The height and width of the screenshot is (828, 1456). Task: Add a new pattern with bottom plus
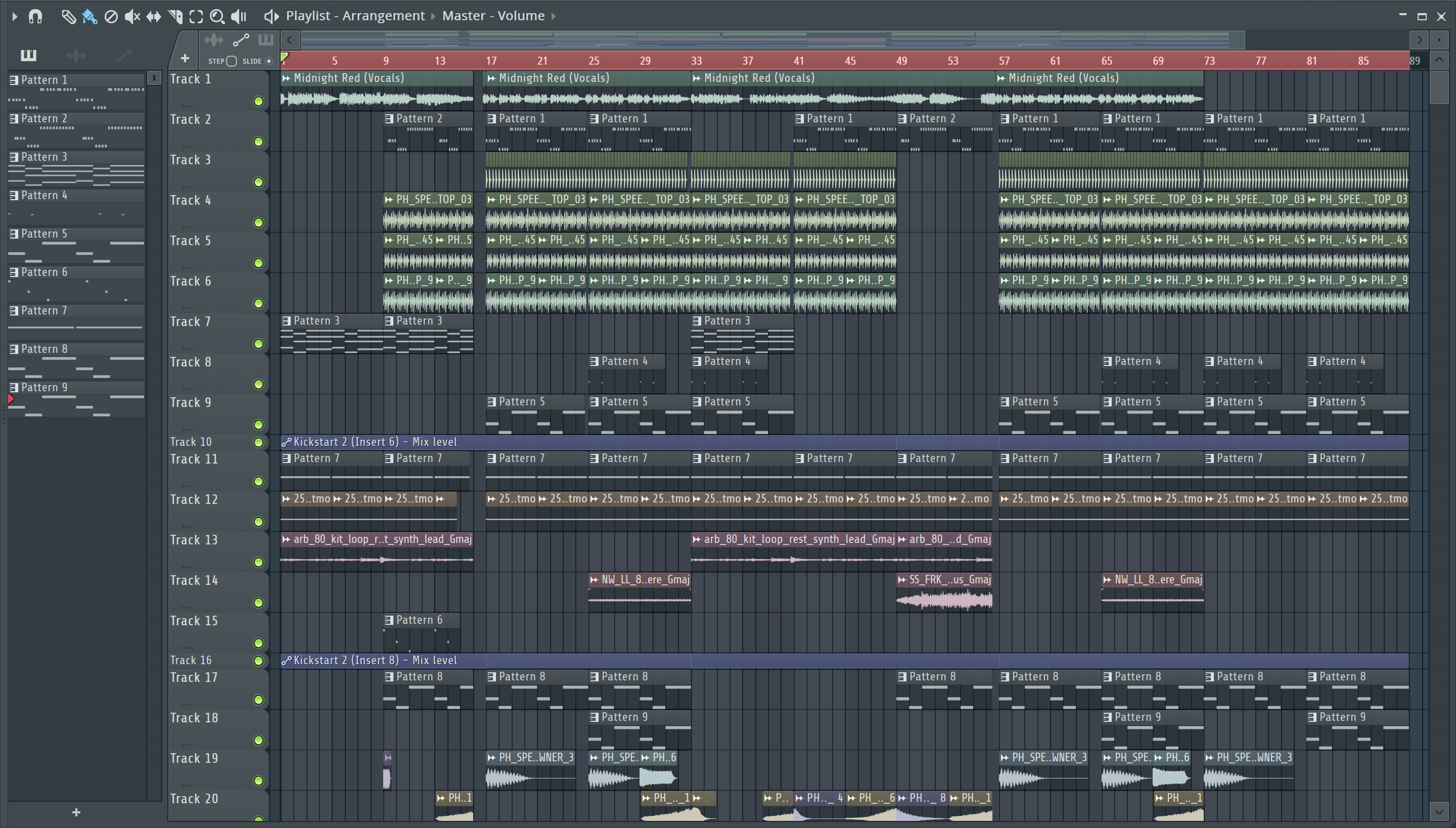(76, 812)
